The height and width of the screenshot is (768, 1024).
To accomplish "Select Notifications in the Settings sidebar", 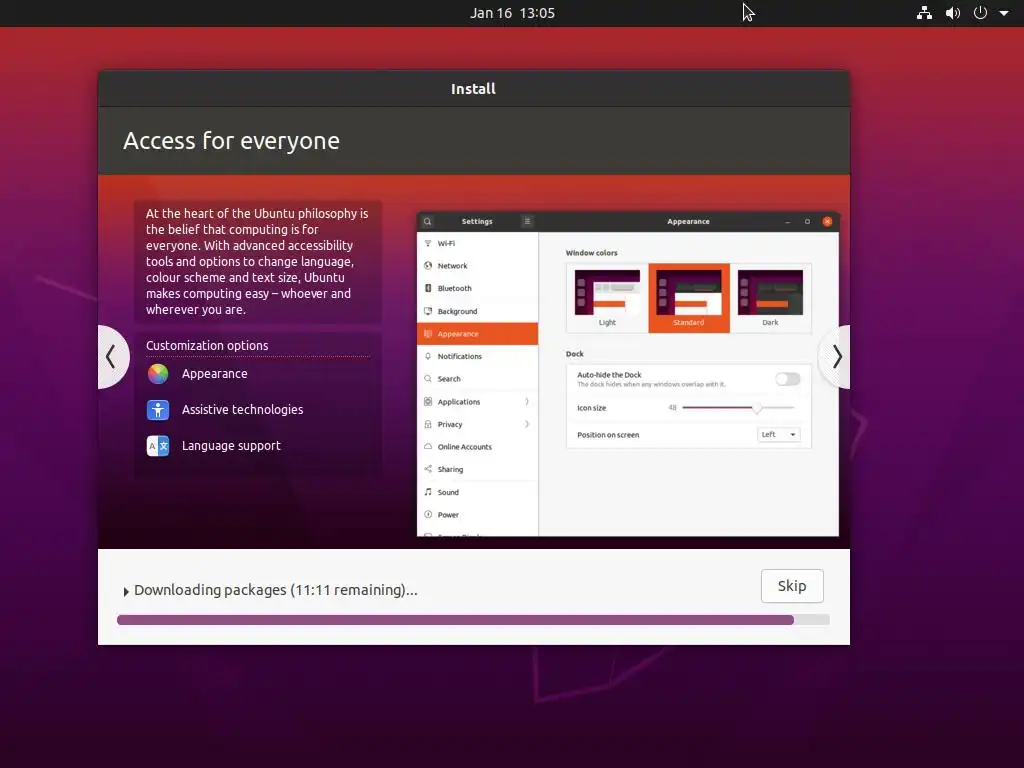I will 477,356.
